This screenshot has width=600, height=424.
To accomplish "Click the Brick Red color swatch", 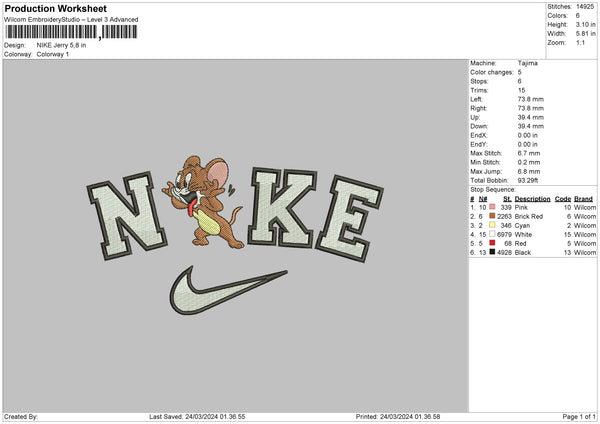I will [x=492, y=216].
